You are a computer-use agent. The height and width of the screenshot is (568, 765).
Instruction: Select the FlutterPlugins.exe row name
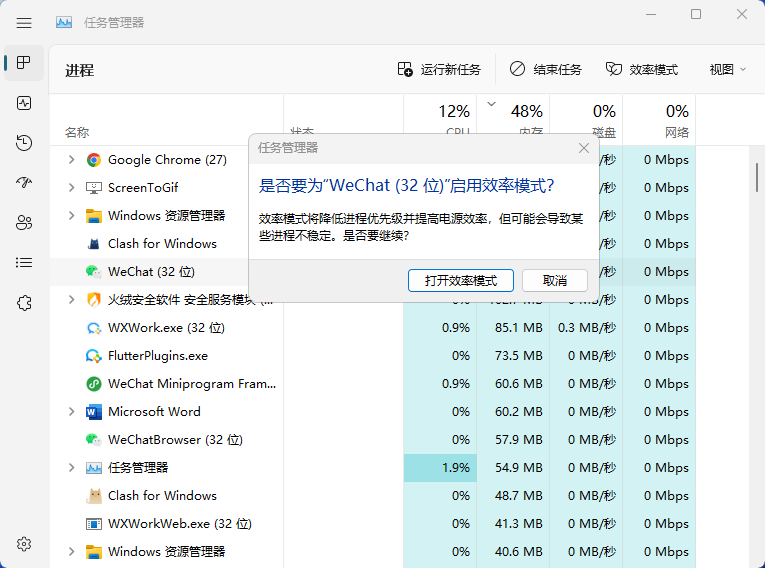click(x=158, y=356)
